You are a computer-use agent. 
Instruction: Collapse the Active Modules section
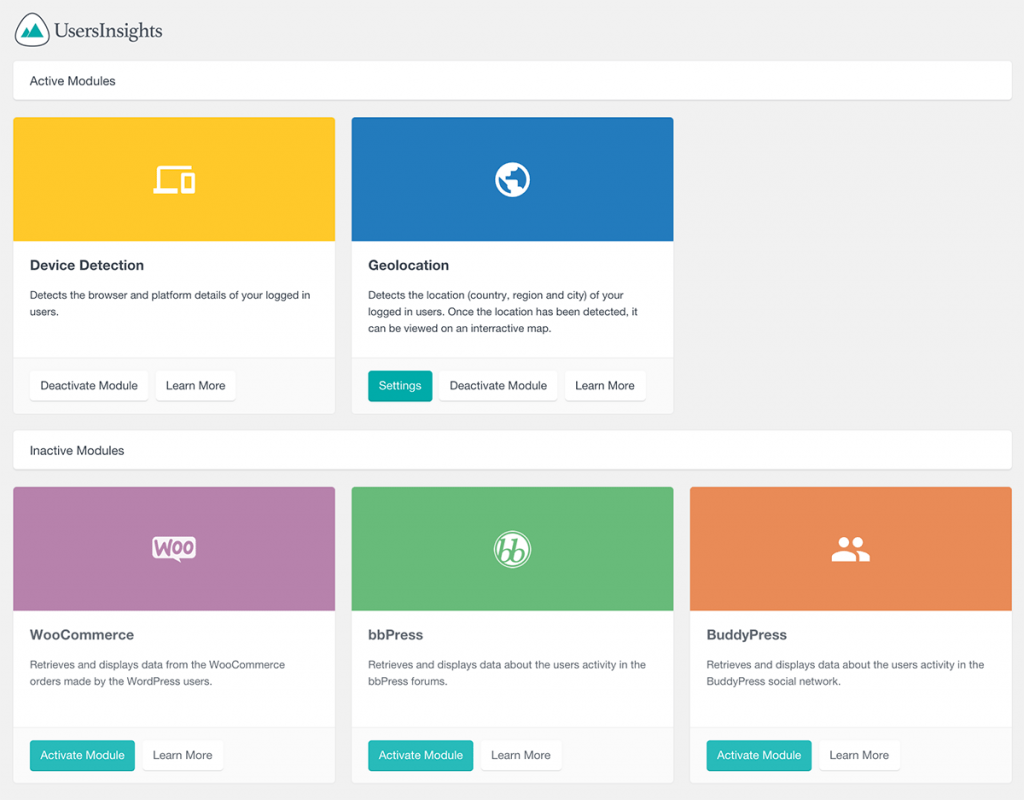(x=71, y=80)
